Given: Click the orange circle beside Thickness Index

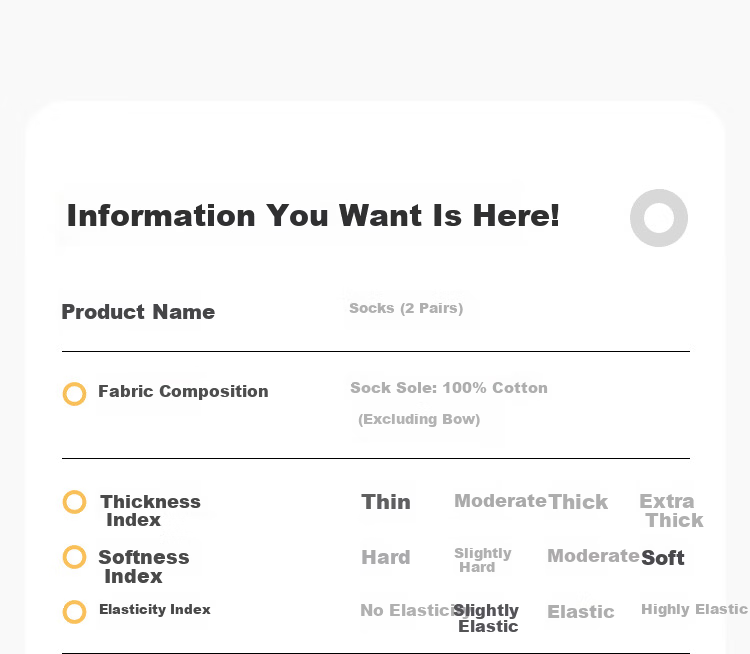Looking at the screenshot, I should (x=75, y=502).
